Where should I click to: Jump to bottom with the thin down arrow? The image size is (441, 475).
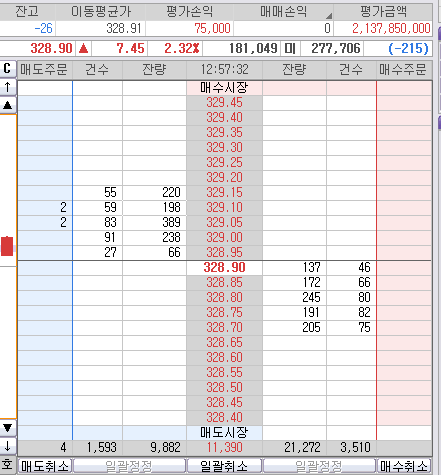point(8,446)
